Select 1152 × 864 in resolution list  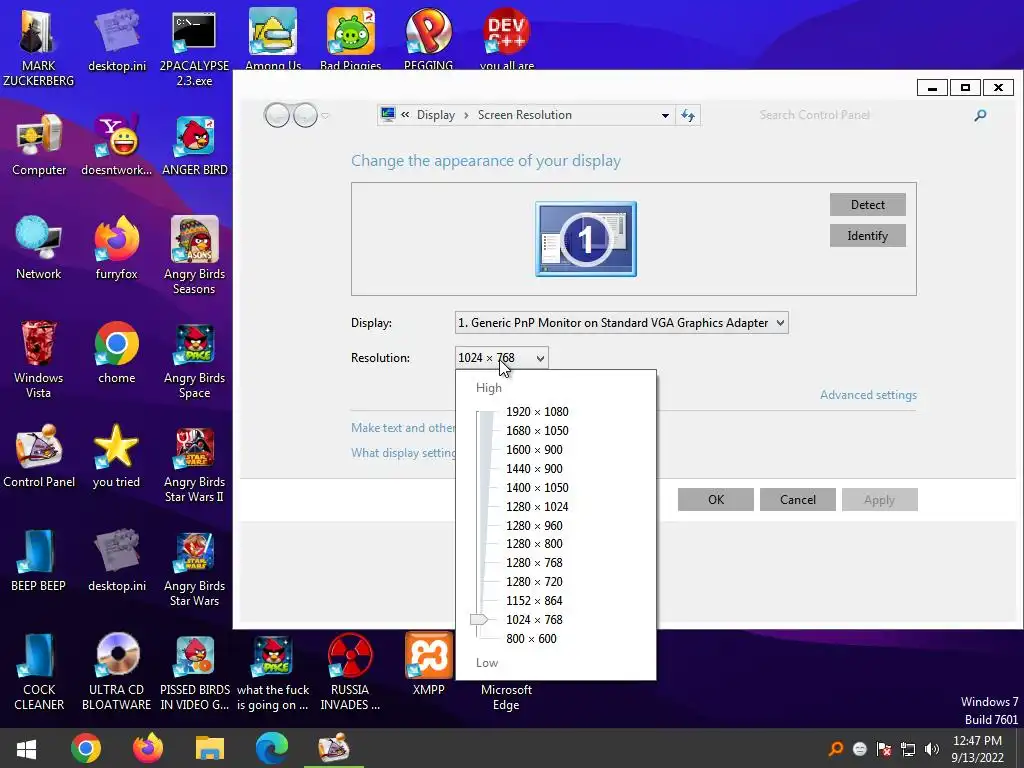click(534, 600)
